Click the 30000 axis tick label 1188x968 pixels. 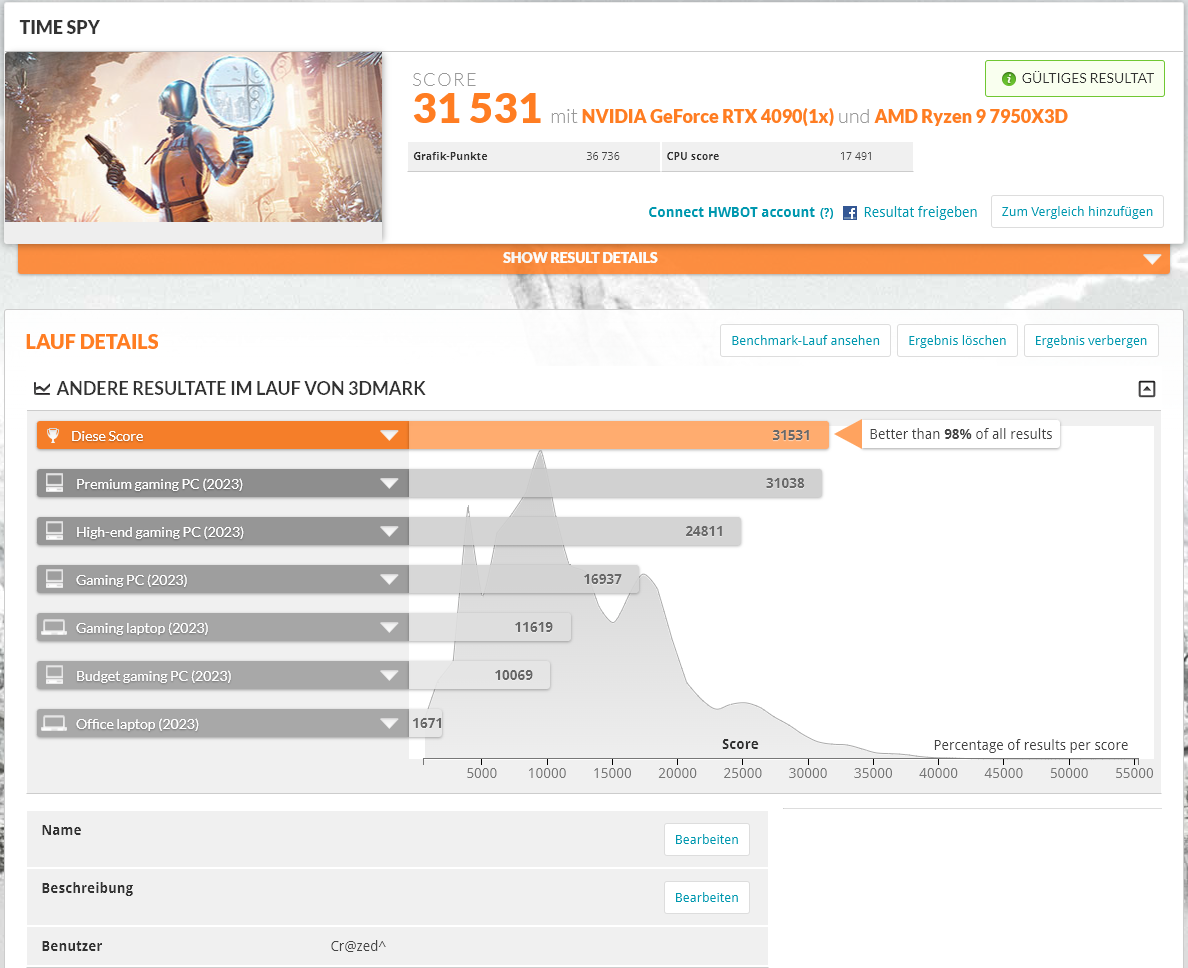[808, 773]
